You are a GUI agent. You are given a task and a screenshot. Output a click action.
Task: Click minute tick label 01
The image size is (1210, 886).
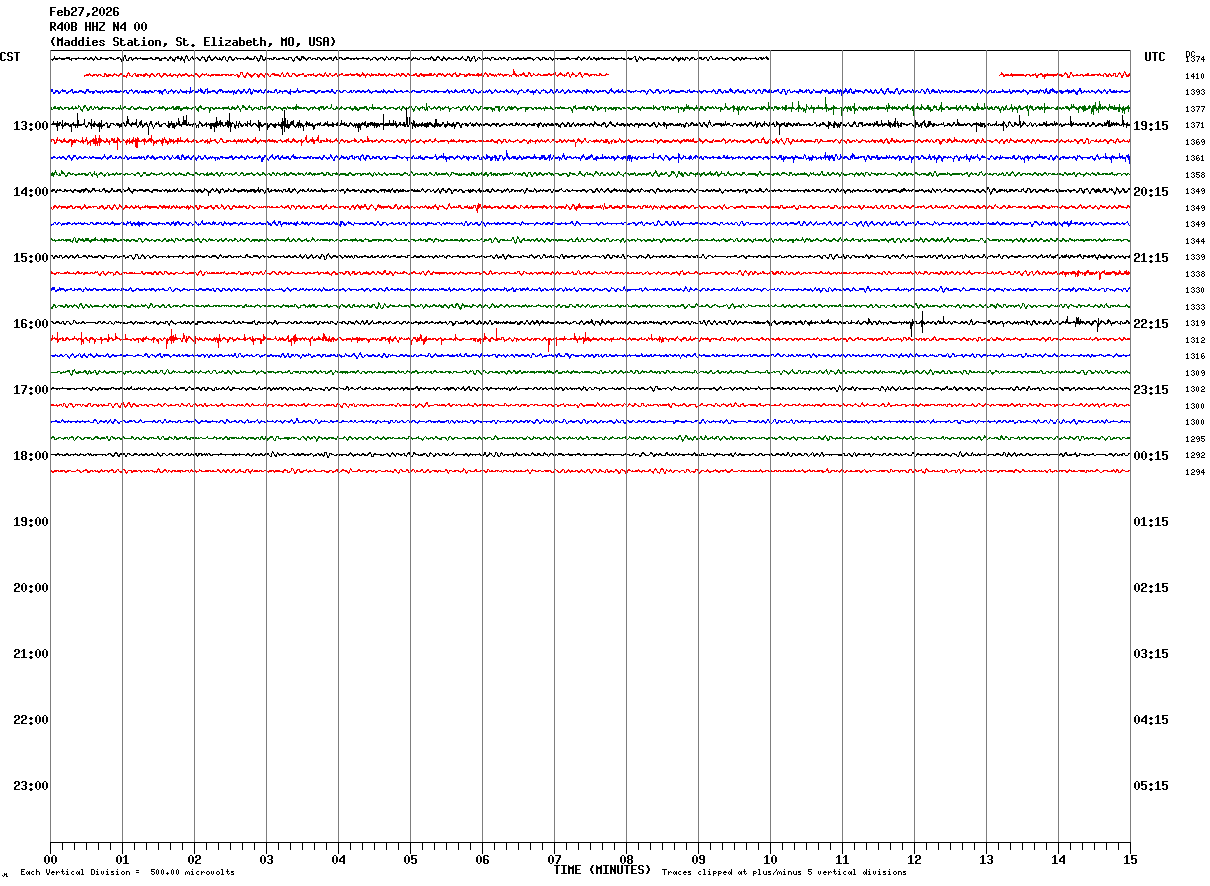point(122,859)
